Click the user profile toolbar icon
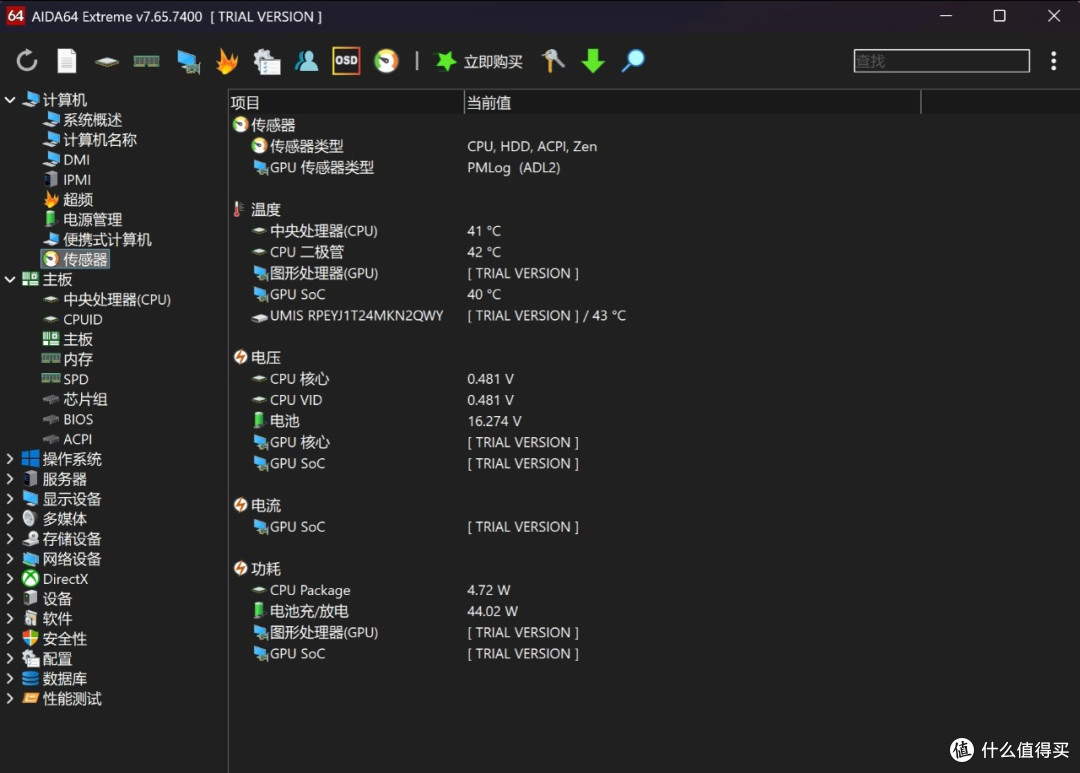The width and height of the screenshot is (1080, 773). 307,61
